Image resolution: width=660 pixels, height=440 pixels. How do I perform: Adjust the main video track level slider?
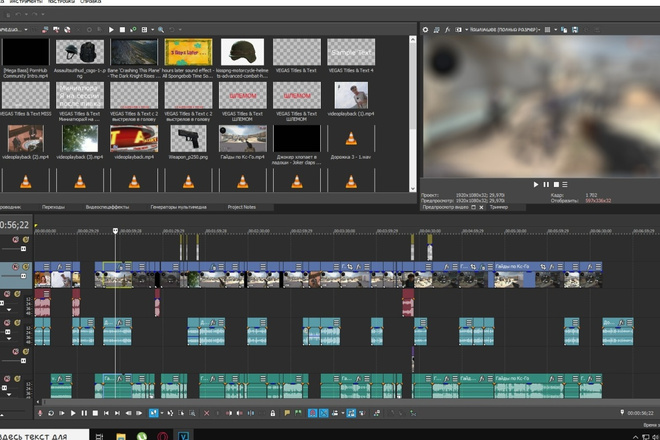click(x=13, y=276)
